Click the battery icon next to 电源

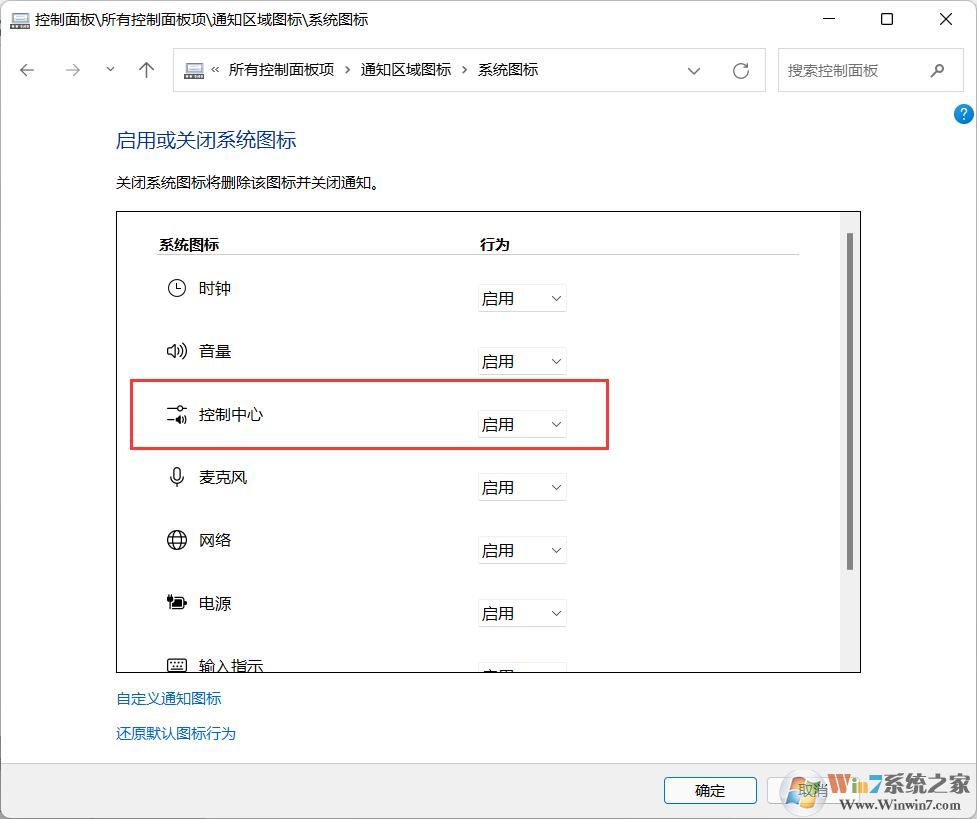pos(176,603)
